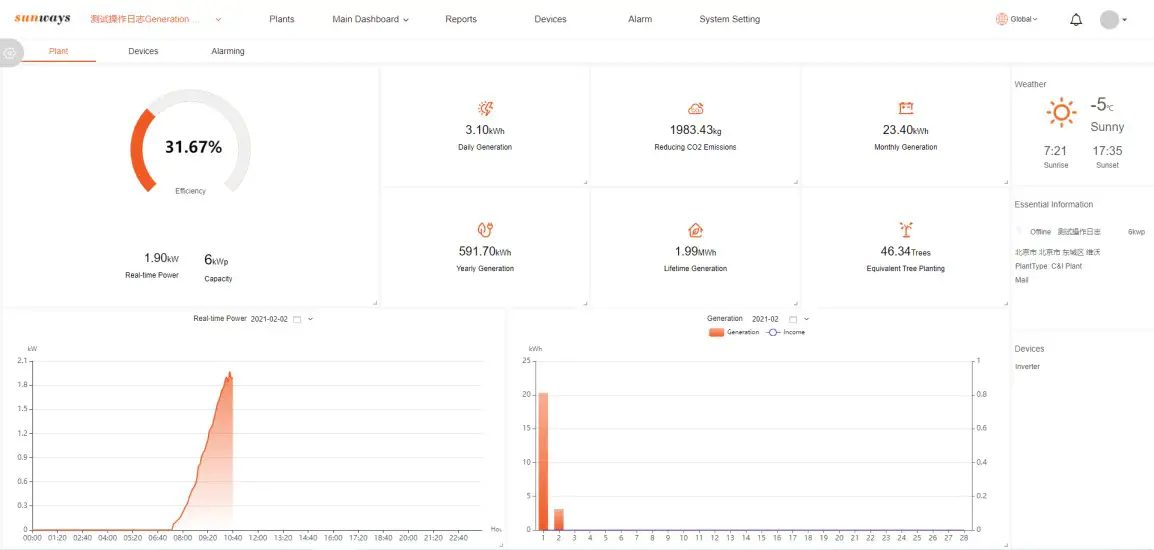Click resize corner of Efficiency card
The width and height of the screenshot is (1154, 550).
[x=375, y=303]
